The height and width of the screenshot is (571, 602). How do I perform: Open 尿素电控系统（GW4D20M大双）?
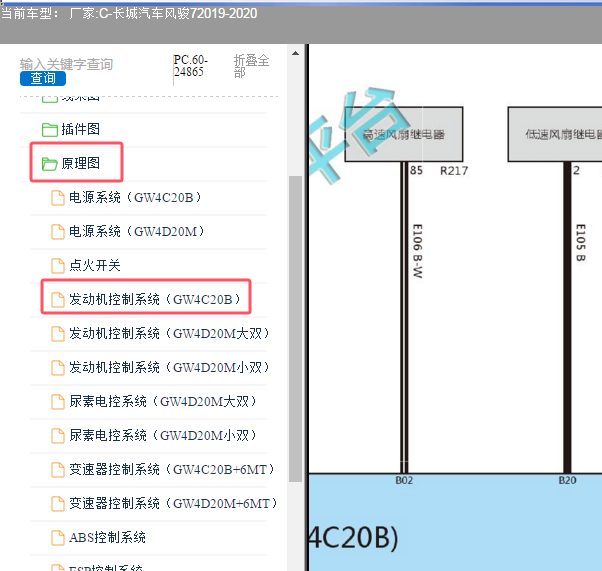click(x=163, y=401)
